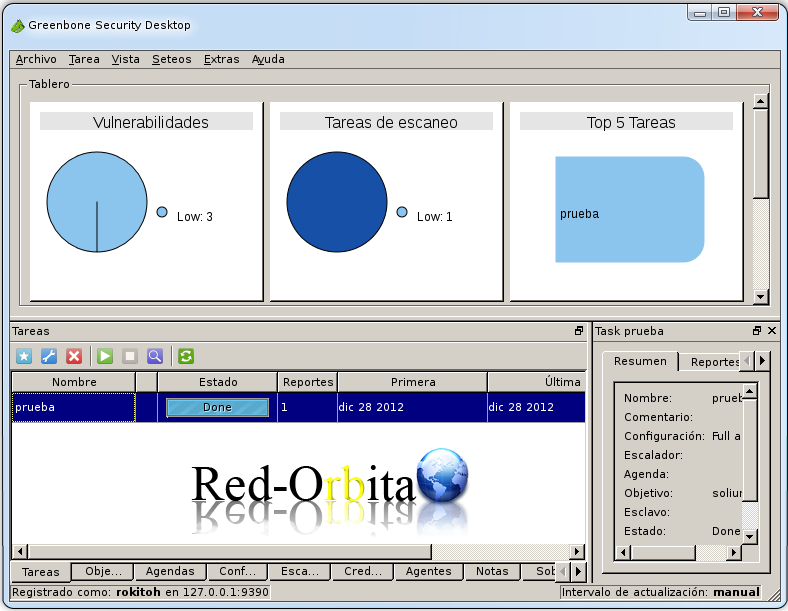Start the task with green play icon
The height and width of the screenshot is (611, 788).
pyautogui.click(x=105, y=356)
